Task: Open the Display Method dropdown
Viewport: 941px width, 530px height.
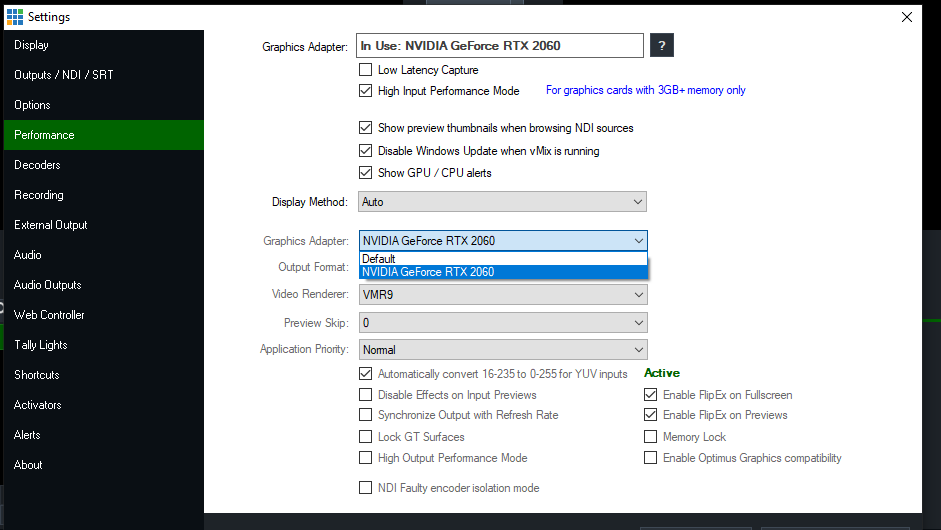Action: click(502, 202)
